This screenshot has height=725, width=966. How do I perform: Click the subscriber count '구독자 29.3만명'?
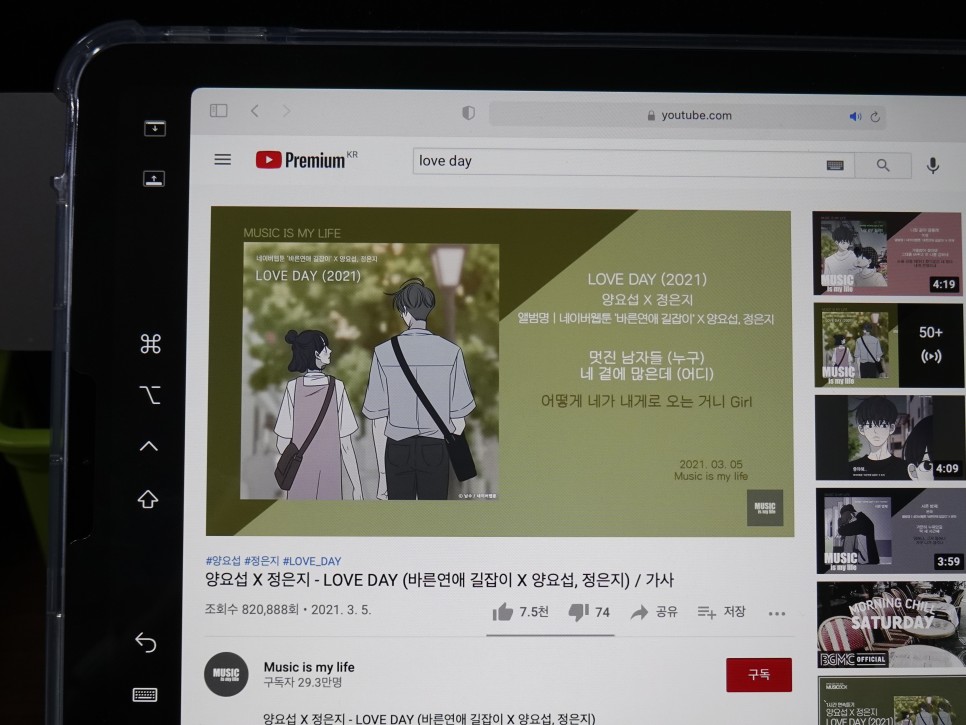click(302, 682)
